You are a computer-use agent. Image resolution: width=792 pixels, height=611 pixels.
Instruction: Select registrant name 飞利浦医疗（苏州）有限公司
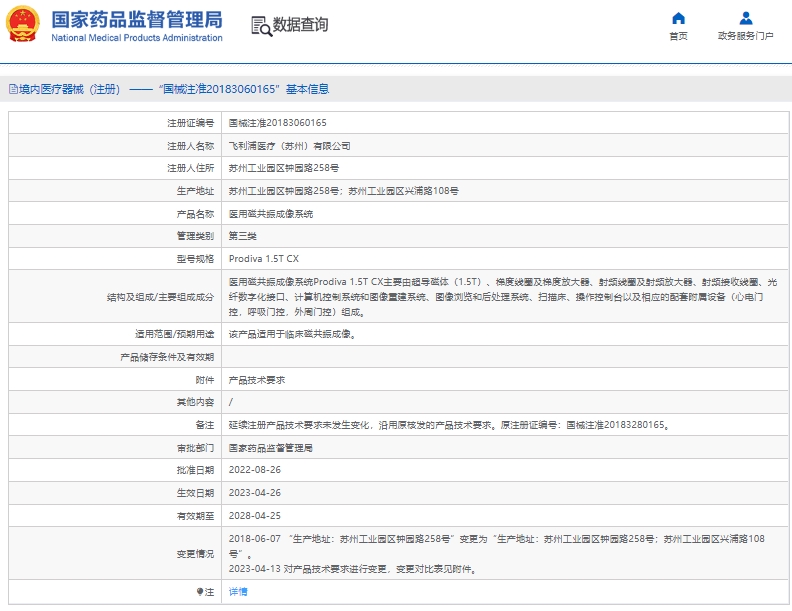point(289,146)
